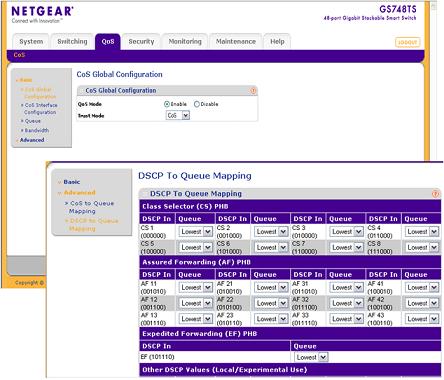
Task: Open CoS to Queue Mapping link
Action: click(x=92, y=207)
